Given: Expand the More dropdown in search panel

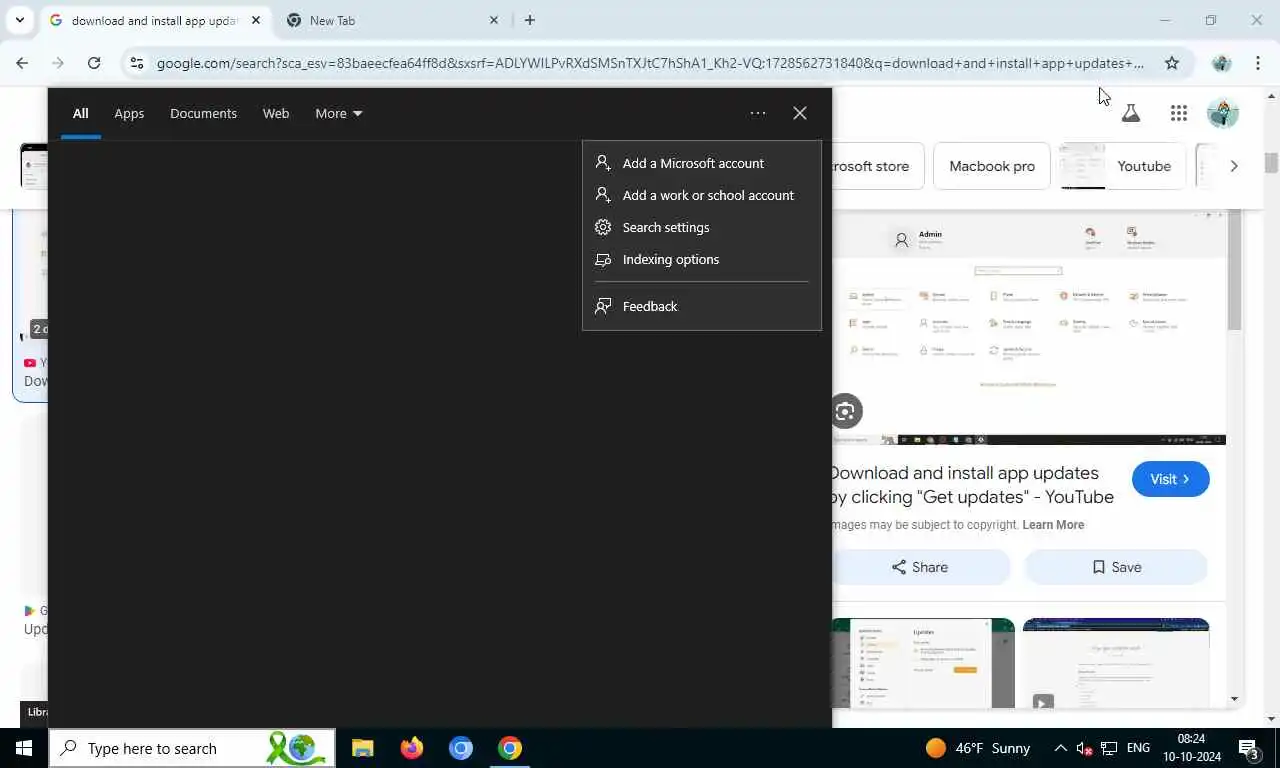Looking at the screenshot, I should tap(339, 113).
